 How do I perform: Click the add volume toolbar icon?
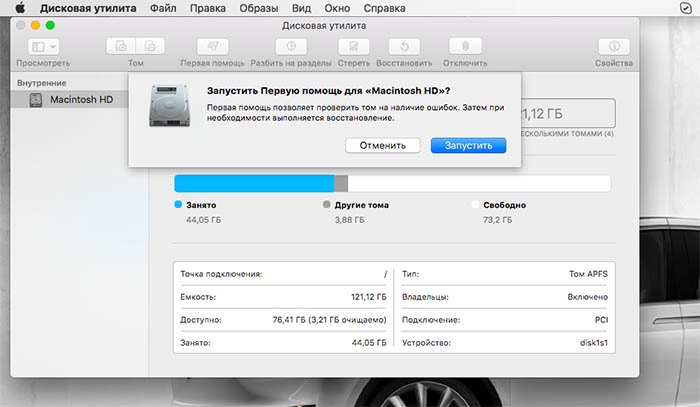(x=121, y=46)
